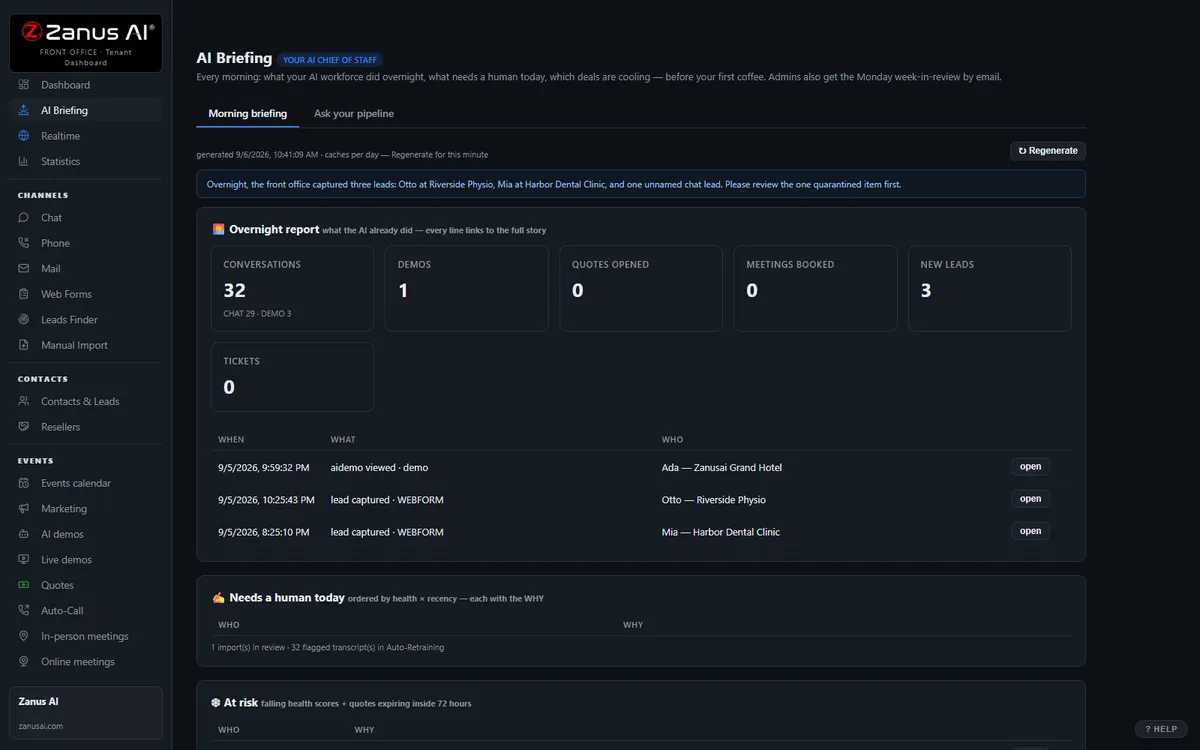Click the Web Forms clipboard icon
The width and height of the screenshot is (1200, 750).
[24, 294]
